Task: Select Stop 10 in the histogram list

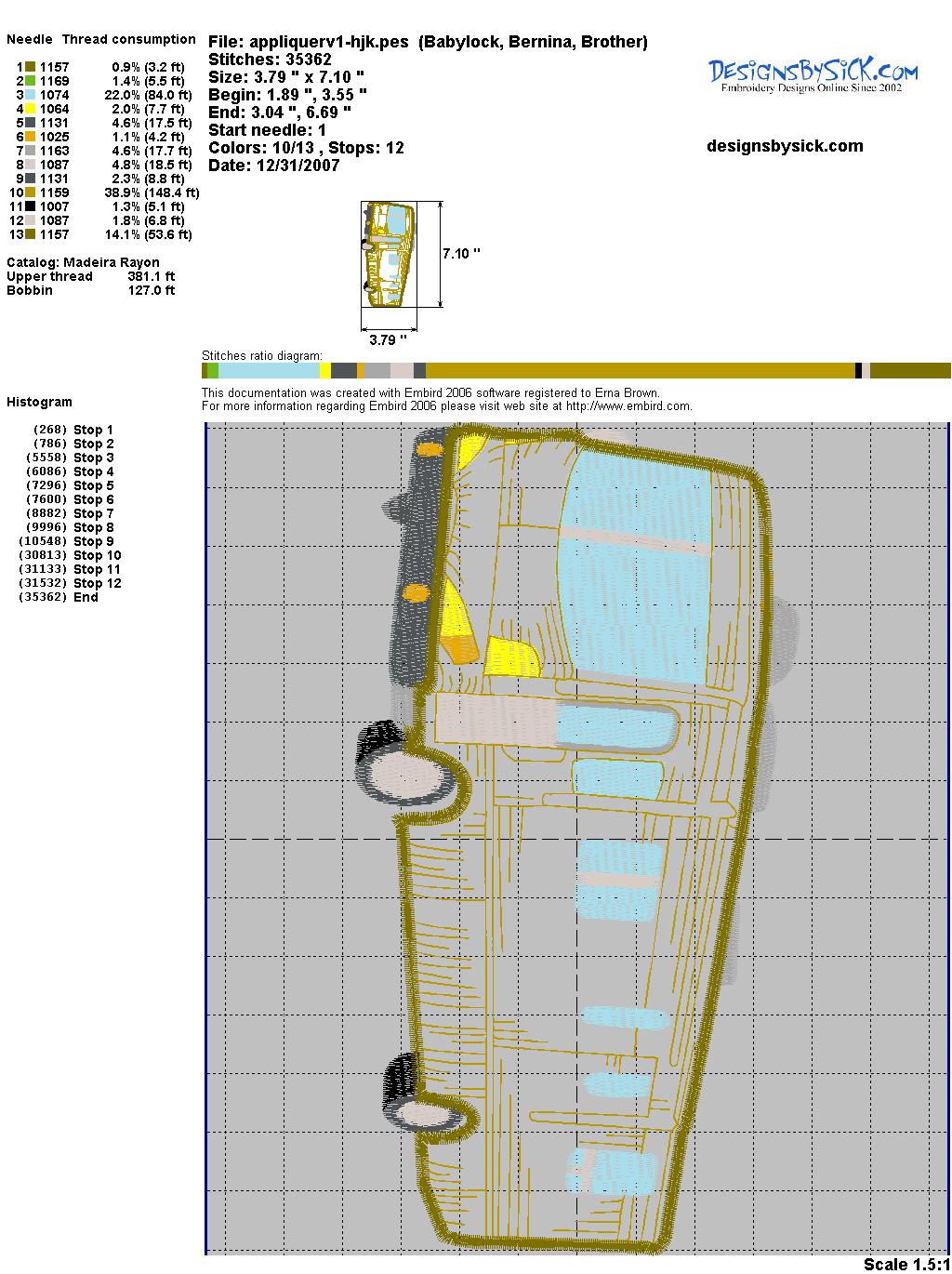Action: tap(97, 555)
